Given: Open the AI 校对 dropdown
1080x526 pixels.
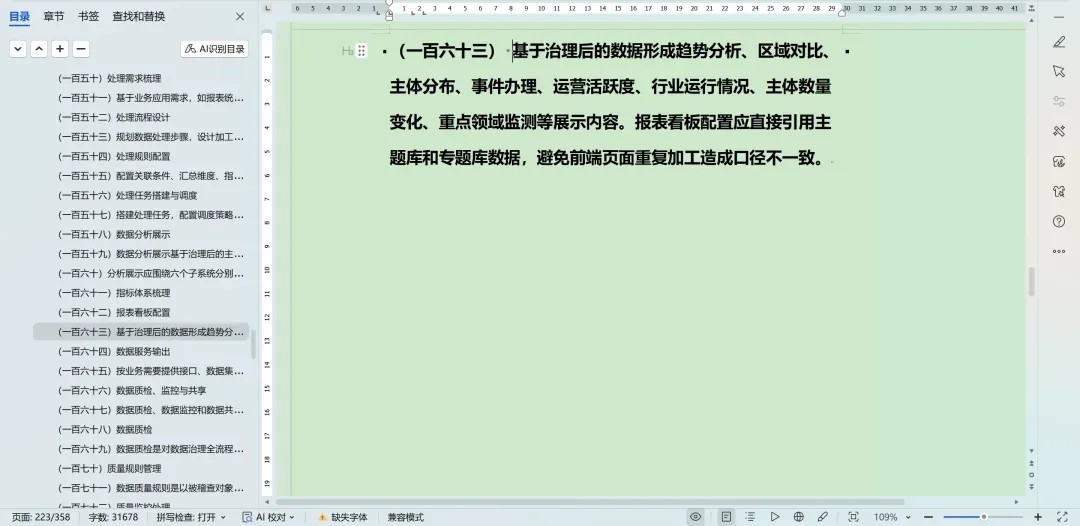Looking at the screenshot, I should pyautogui.click(x=269, y=517).
